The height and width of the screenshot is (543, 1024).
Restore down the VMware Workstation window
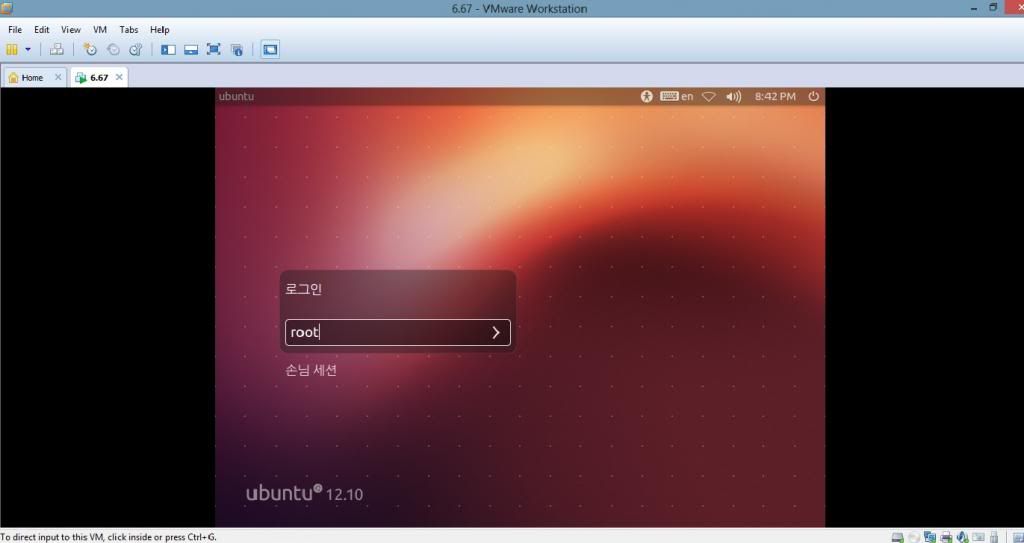993,8
